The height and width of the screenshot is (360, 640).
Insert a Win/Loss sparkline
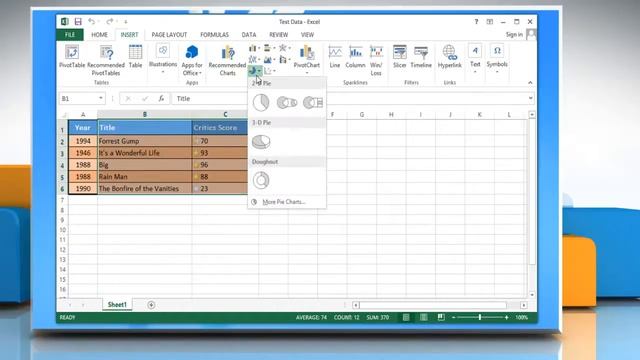pyautogui.click(x=376, y=60)
